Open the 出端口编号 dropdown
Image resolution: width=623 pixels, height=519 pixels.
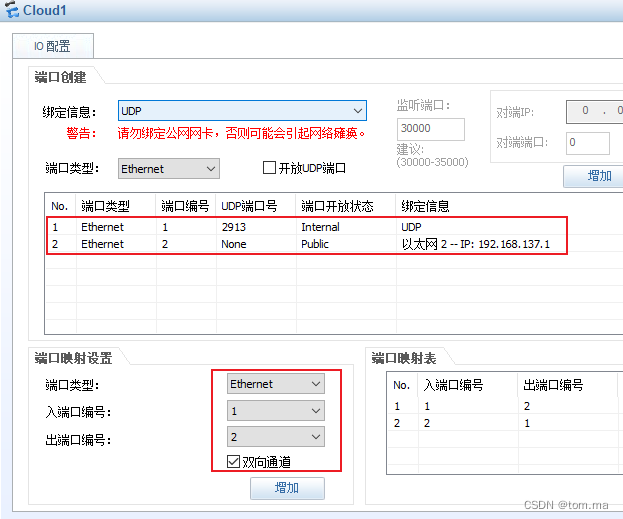click(276, 437)
